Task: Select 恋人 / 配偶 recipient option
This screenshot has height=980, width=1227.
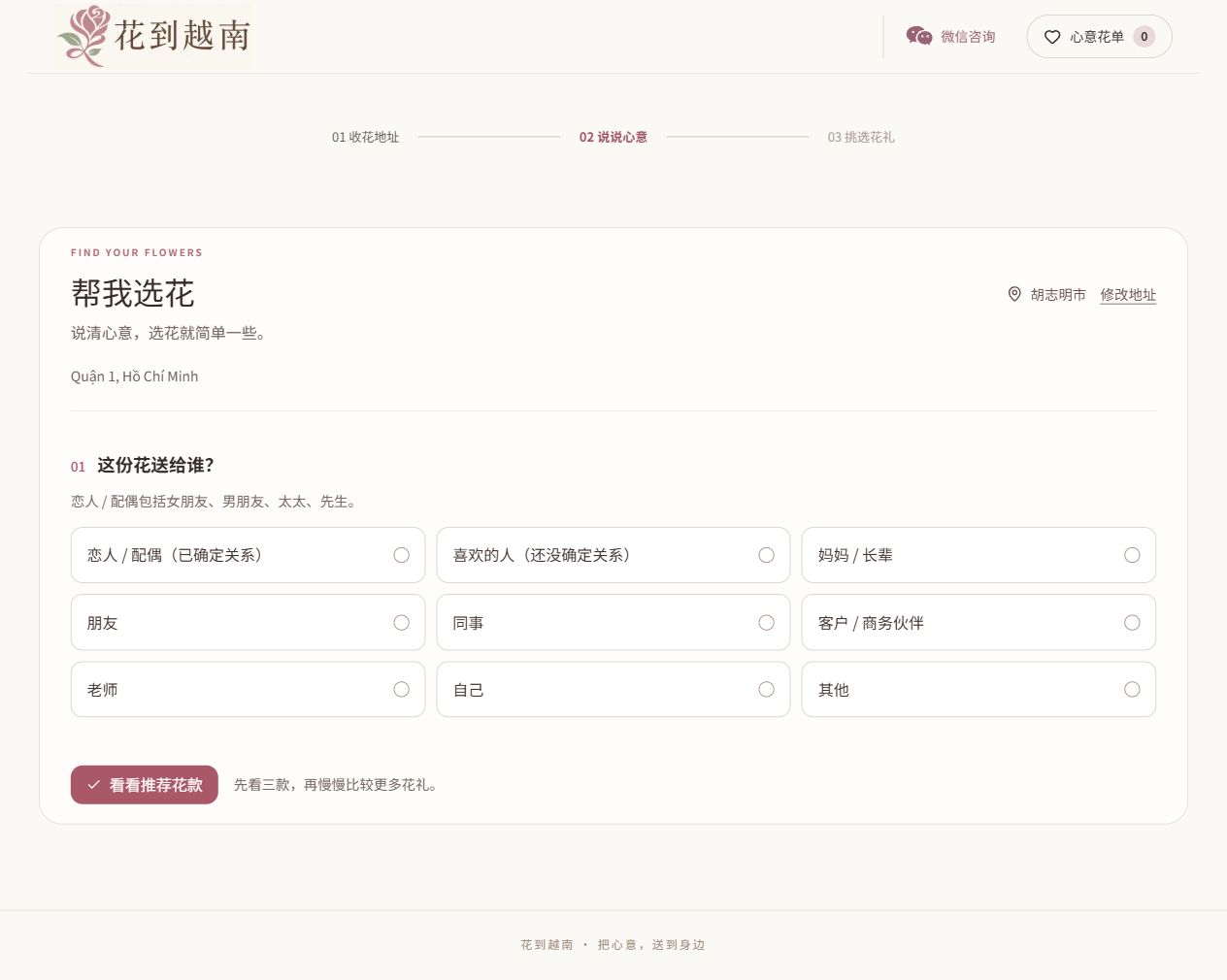Action: 248,555
